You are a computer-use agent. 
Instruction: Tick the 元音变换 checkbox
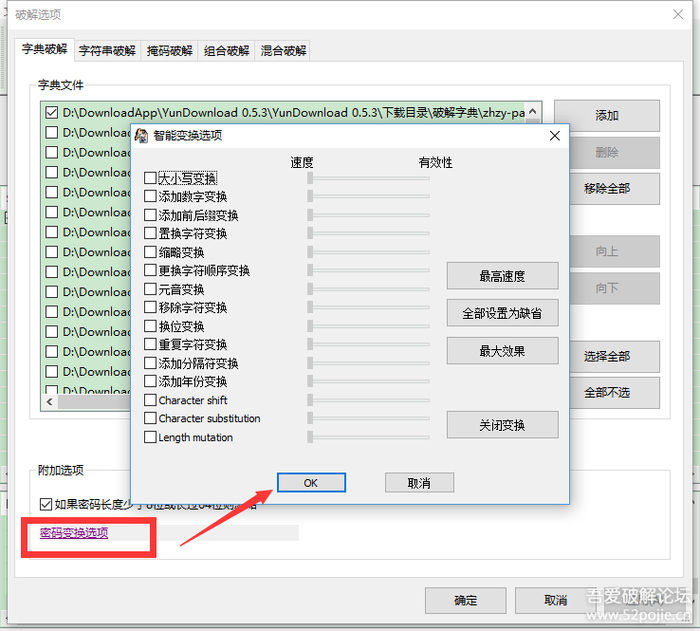point(150,289)
